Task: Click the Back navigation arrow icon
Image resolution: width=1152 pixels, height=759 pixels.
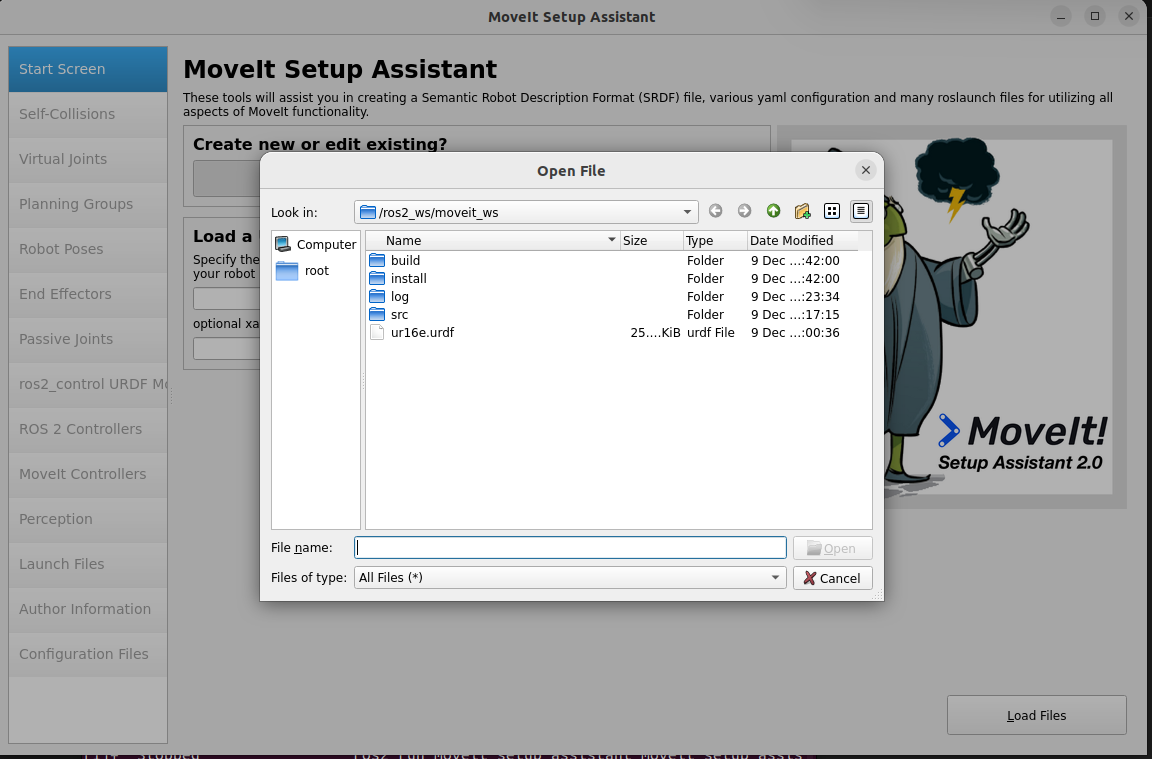Action: [x=715, y=211]
